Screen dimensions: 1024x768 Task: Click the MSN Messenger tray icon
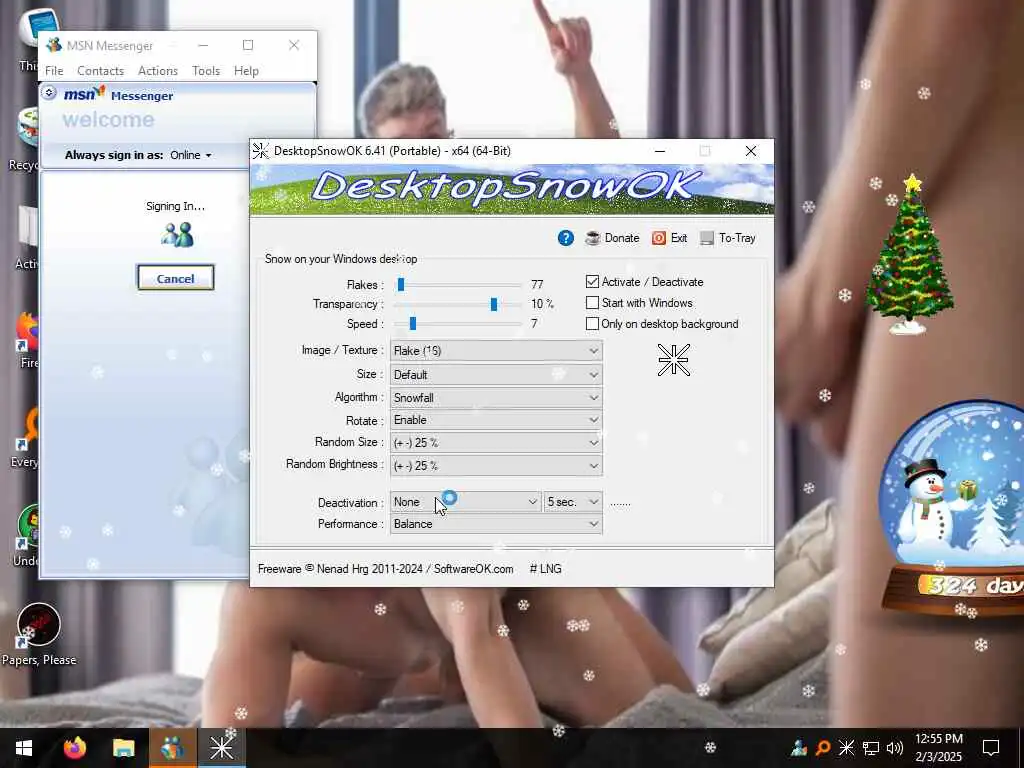[798, 748]
